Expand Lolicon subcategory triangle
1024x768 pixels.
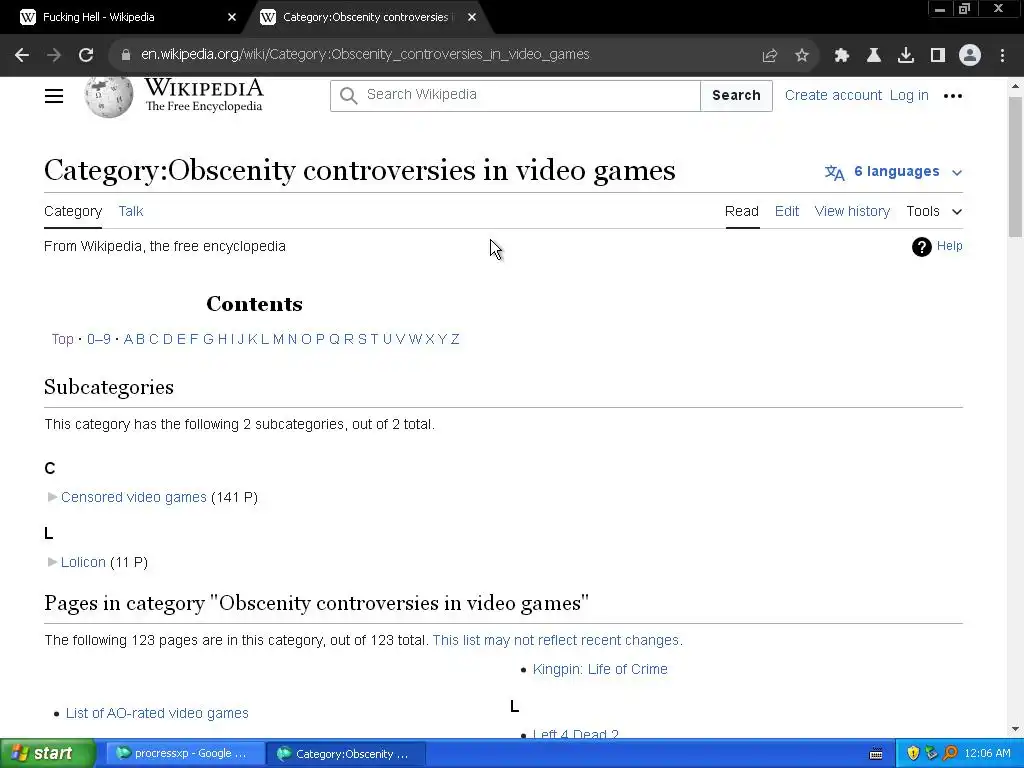pos(52,562)
